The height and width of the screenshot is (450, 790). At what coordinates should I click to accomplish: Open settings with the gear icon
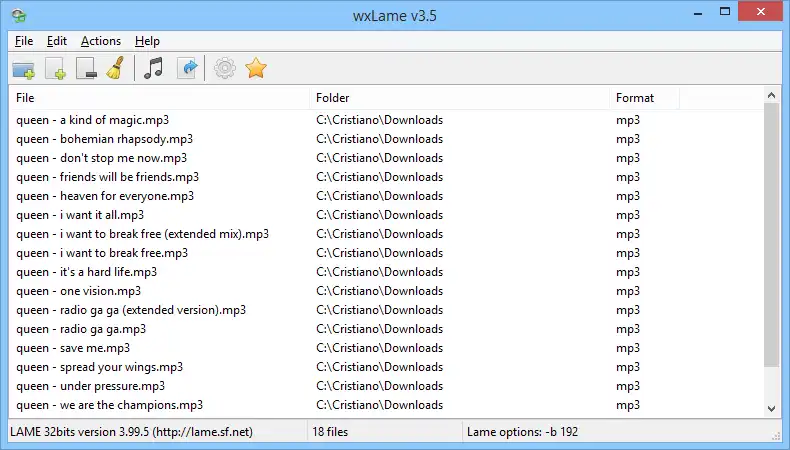pyautogui.click(x=225, y=68)
